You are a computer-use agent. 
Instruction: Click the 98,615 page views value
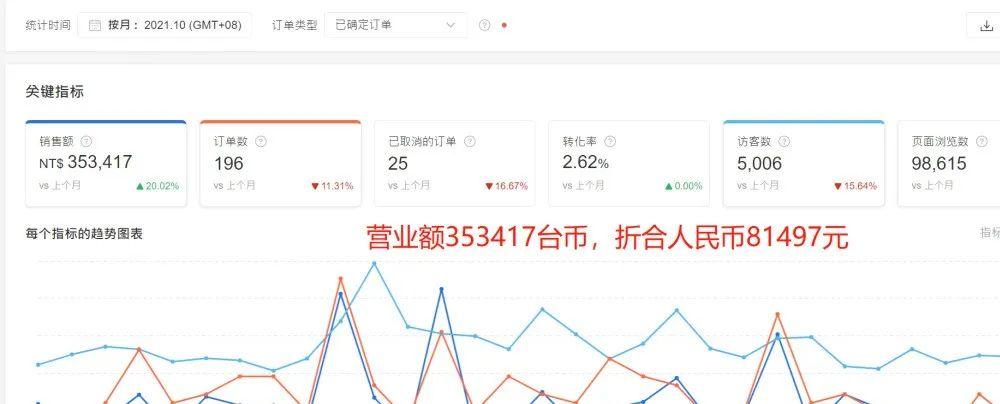[x=939, y=163]
